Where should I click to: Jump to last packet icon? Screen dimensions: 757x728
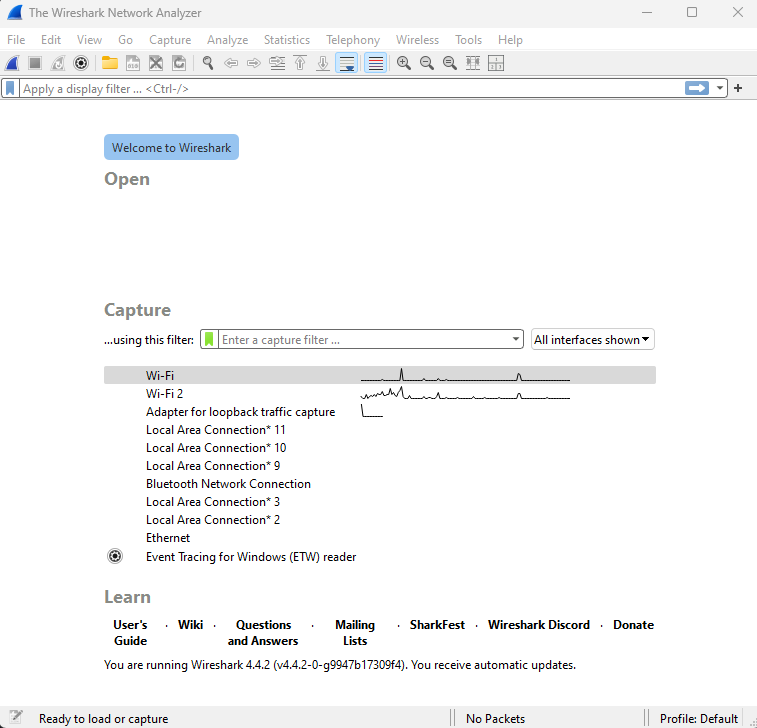(x=323, y=63)
